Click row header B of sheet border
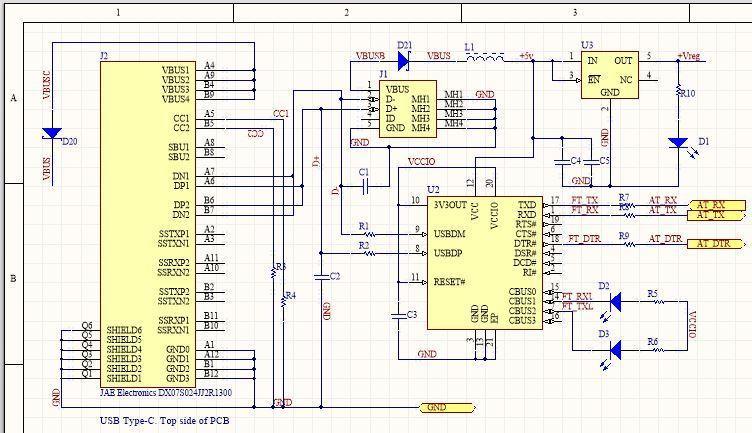The image size is (752, 433). 13,279
